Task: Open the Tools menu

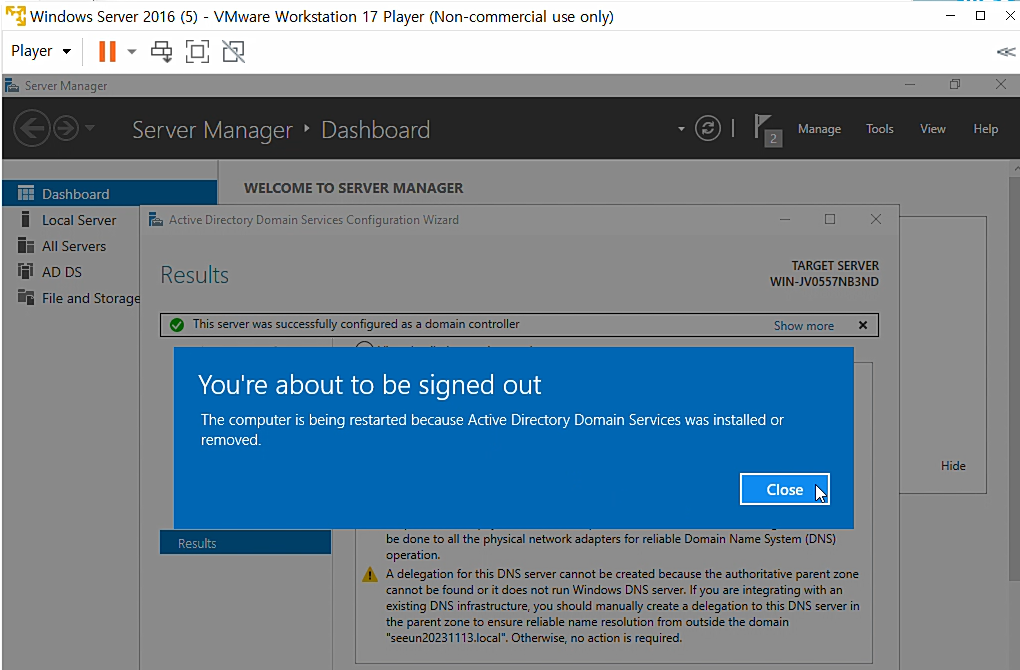Action: coord(879,129)
